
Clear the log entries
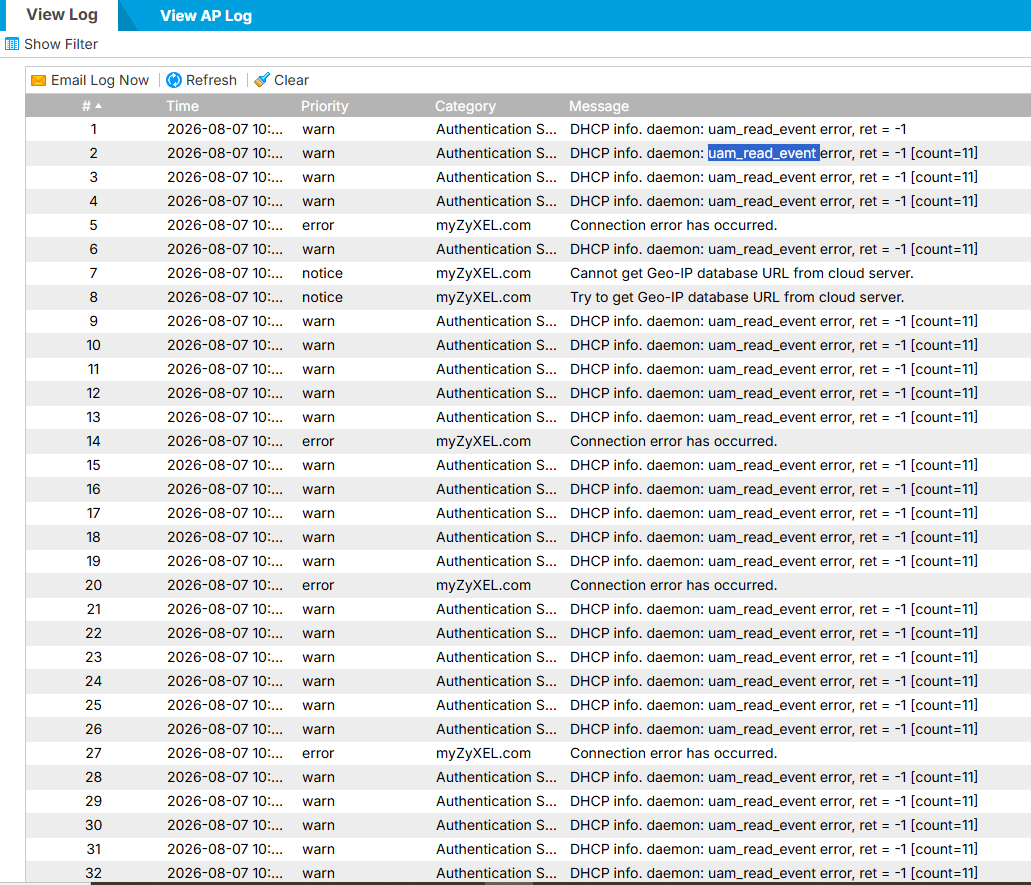click(x=291, y=80)
